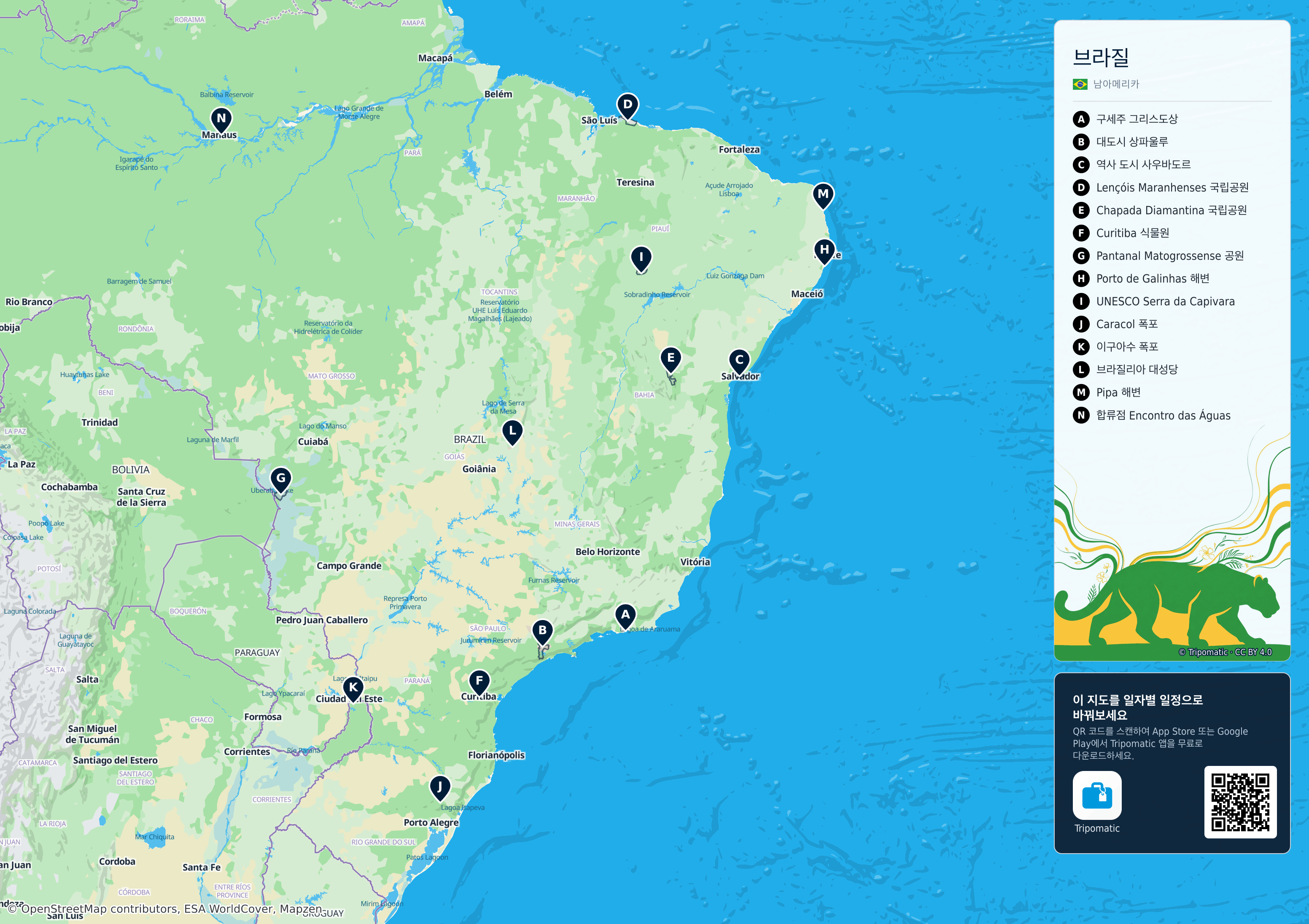The width and height of the screenshot is (1309, 924).
Task: Select pin B near São Paulo
Action: [x=542, y=631]
